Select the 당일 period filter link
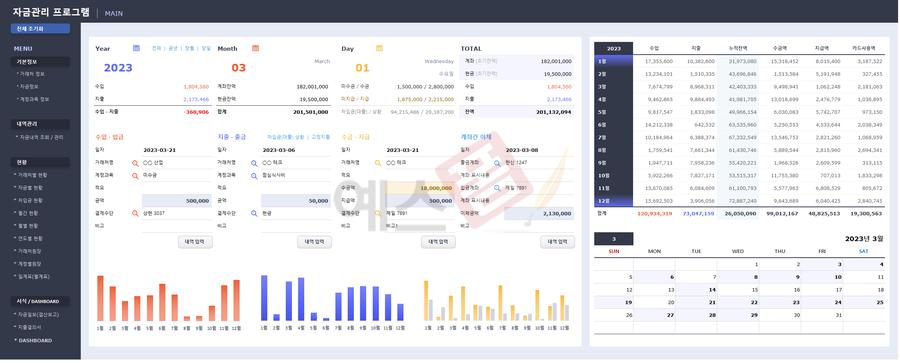The image size is (900, 363). click(206, 49)
